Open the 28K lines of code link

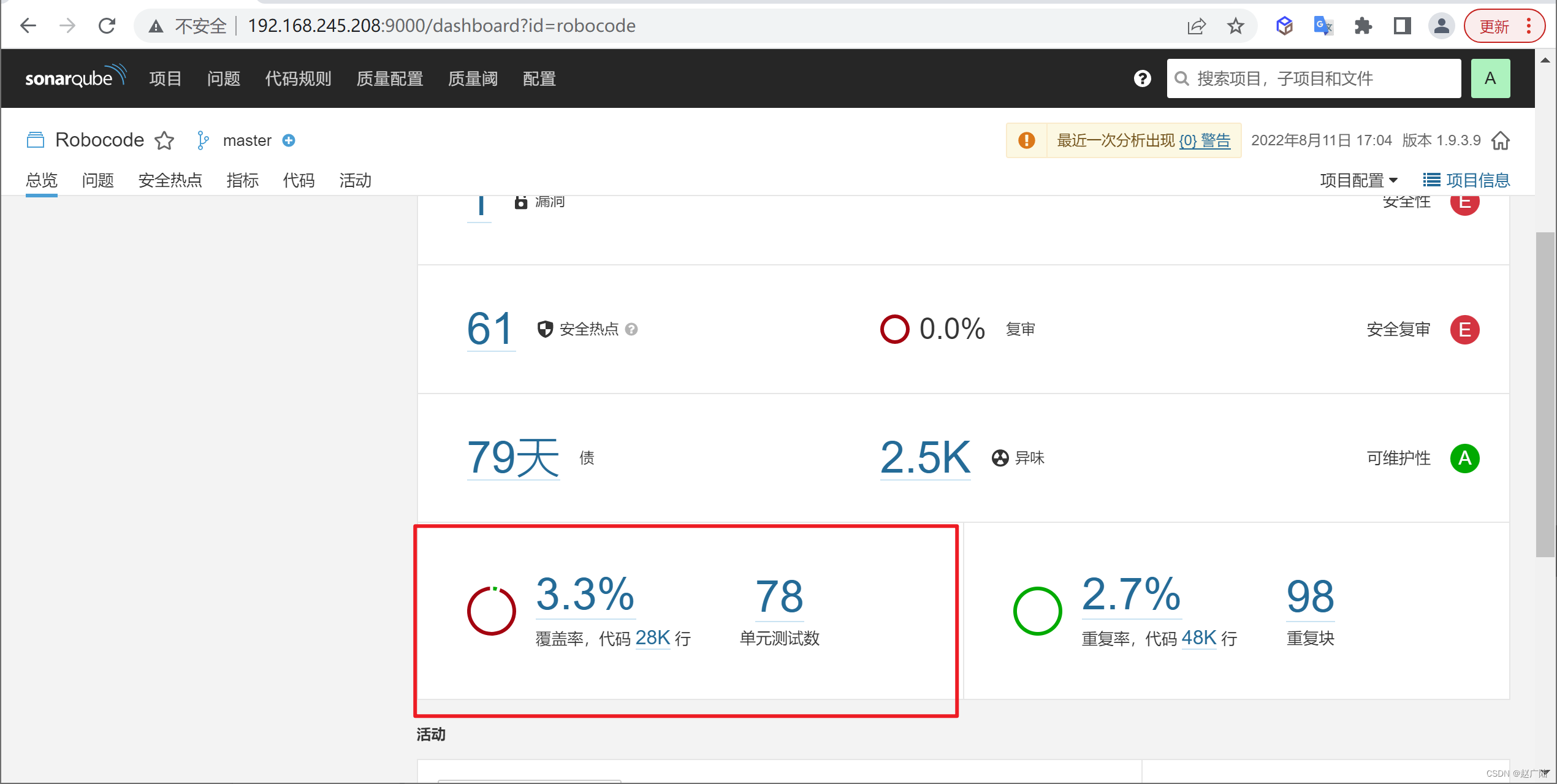(653, 638)
